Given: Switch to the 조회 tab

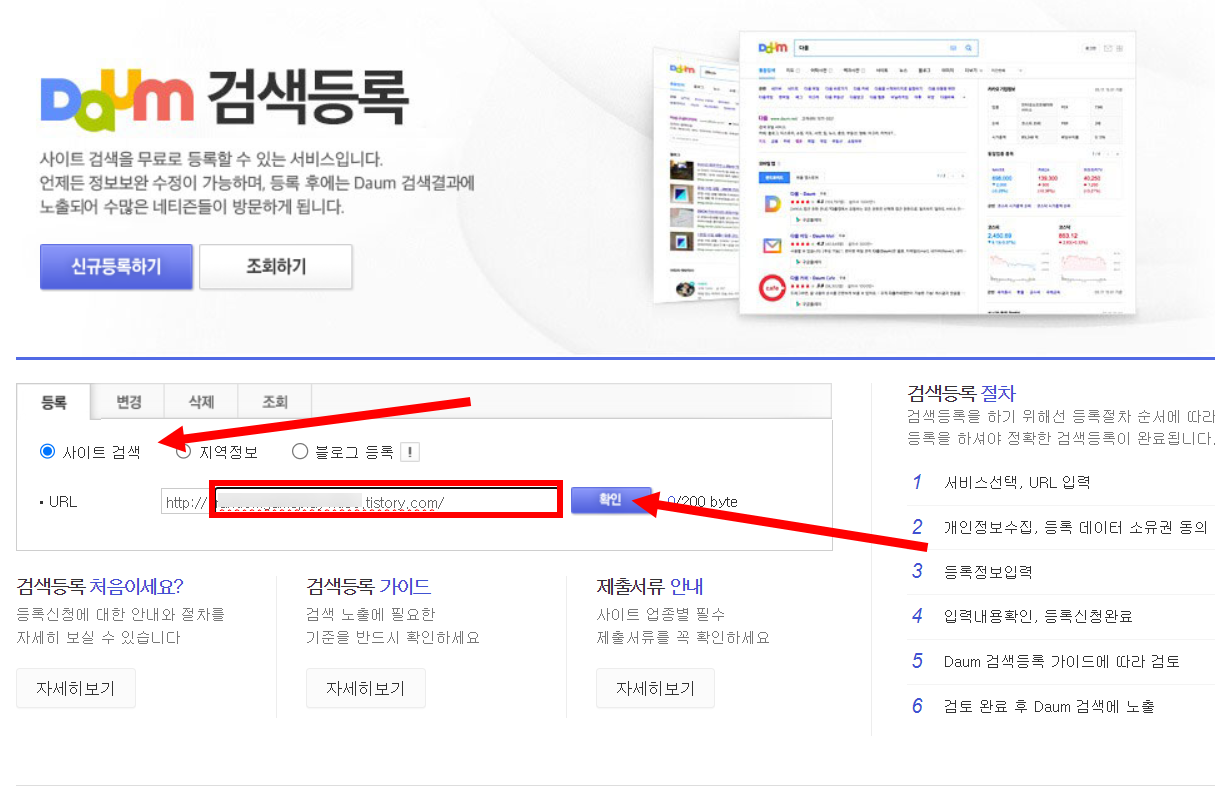Looking at the screenshot, I should click(x=275, y=402).
